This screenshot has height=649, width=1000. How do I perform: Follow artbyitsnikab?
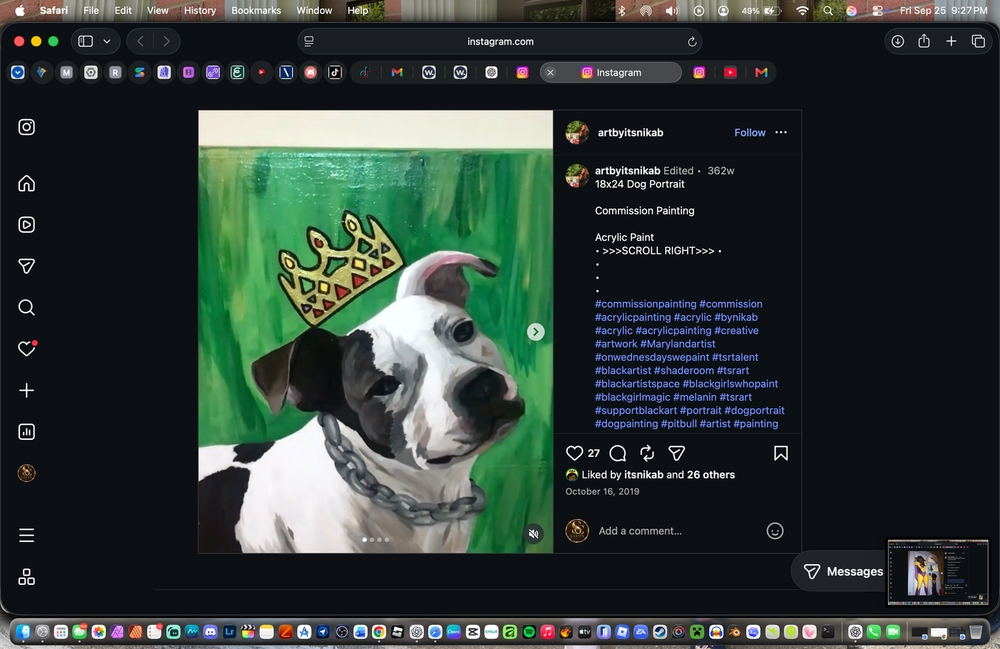tap(749, 133)
